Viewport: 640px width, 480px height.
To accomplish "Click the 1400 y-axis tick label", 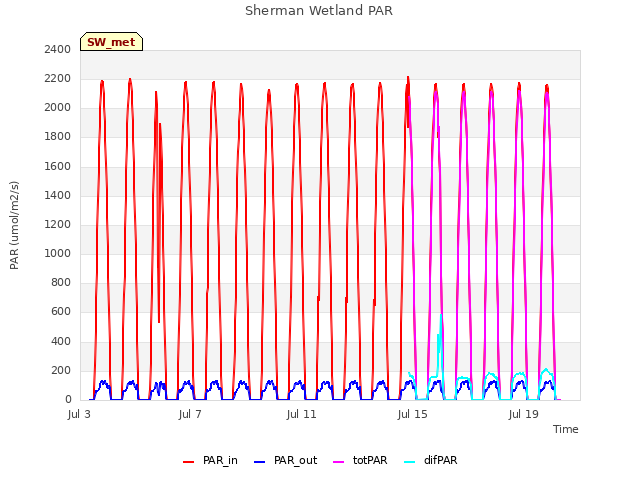I will point(58,195).
